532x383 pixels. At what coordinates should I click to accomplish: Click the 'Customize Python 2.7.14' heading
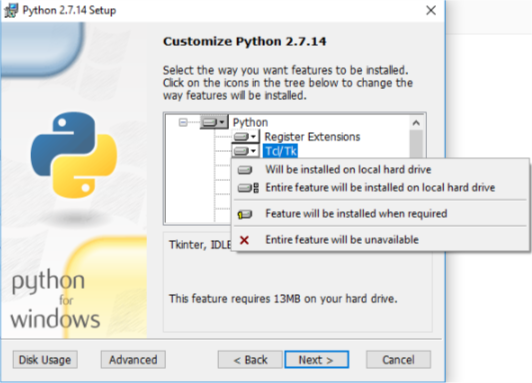(245, 42)
